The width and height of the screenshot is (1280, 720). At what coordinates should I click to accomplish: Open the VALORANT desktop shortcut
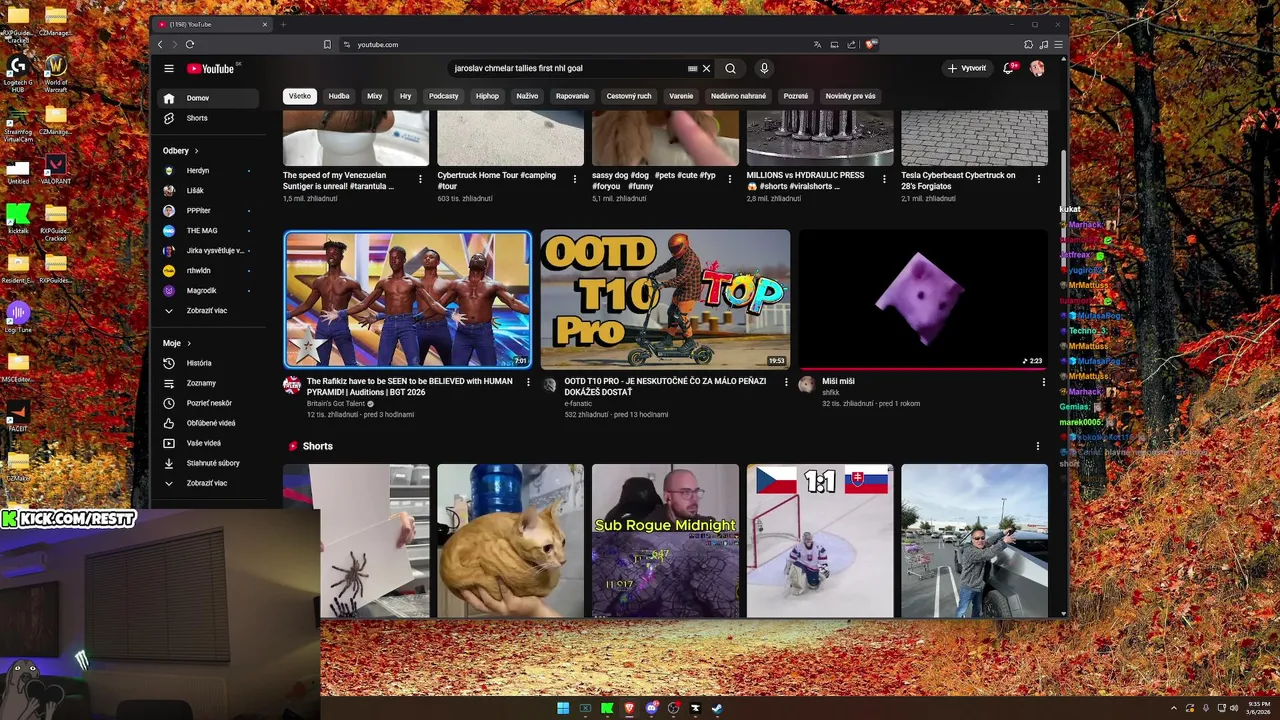[x=56, y=168]
